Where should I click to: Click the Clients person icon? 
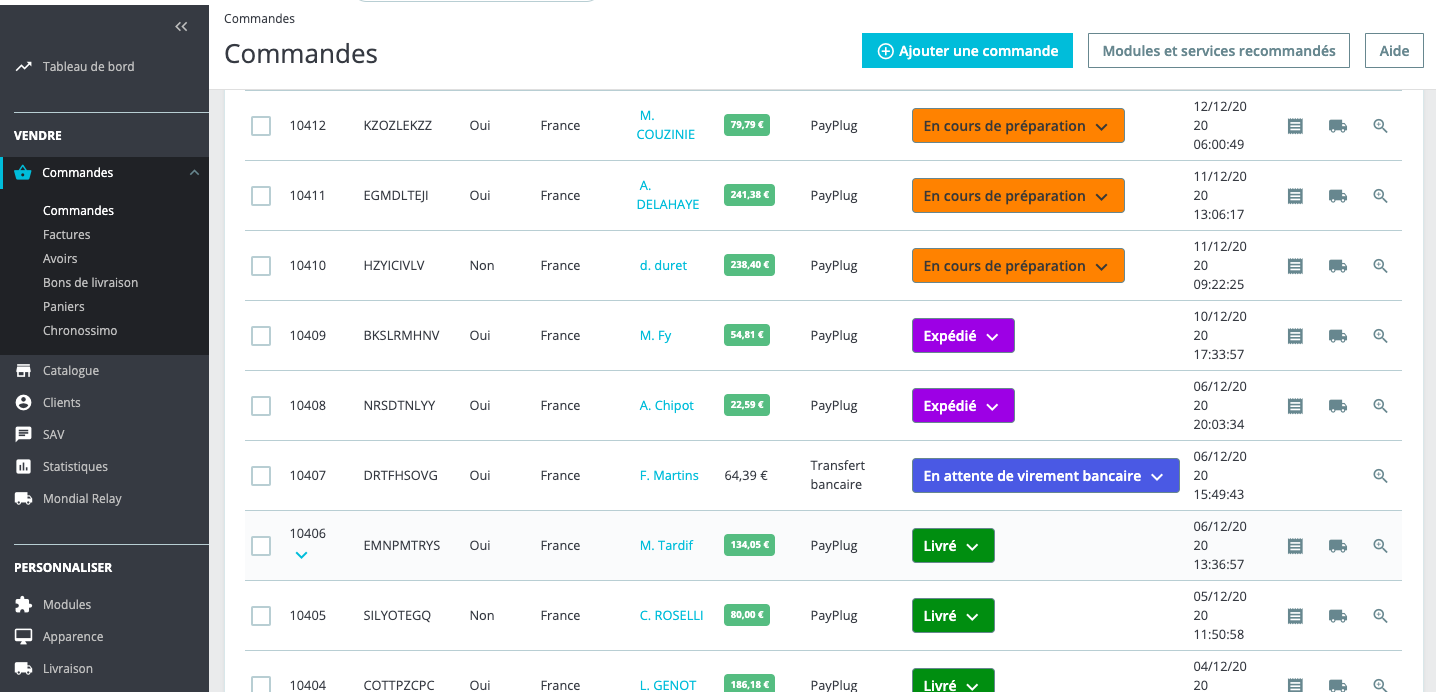point(23,402)
